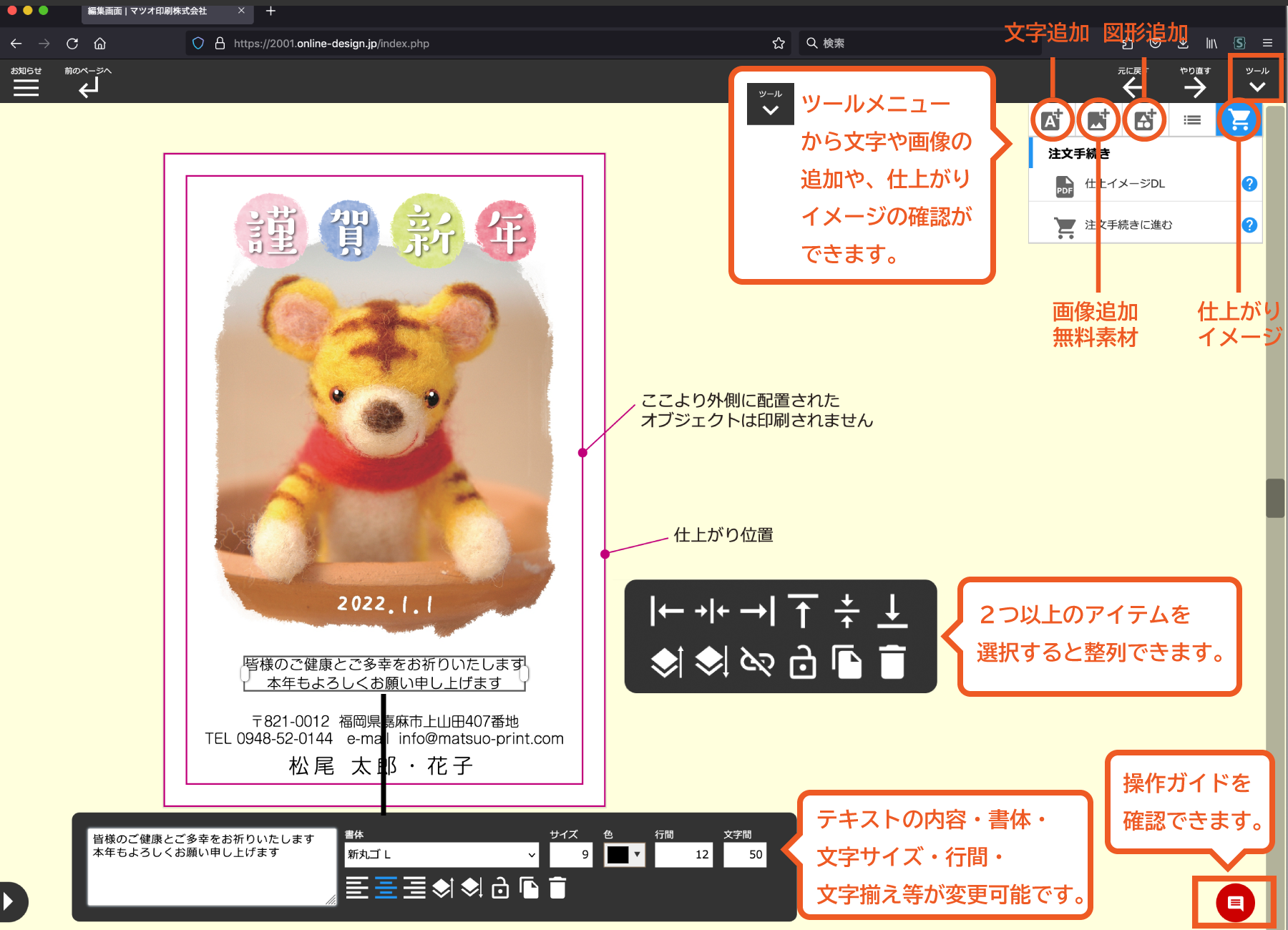Send layer backward in text panel
This screenshot has width=1288, height=930.
[472, 888]
